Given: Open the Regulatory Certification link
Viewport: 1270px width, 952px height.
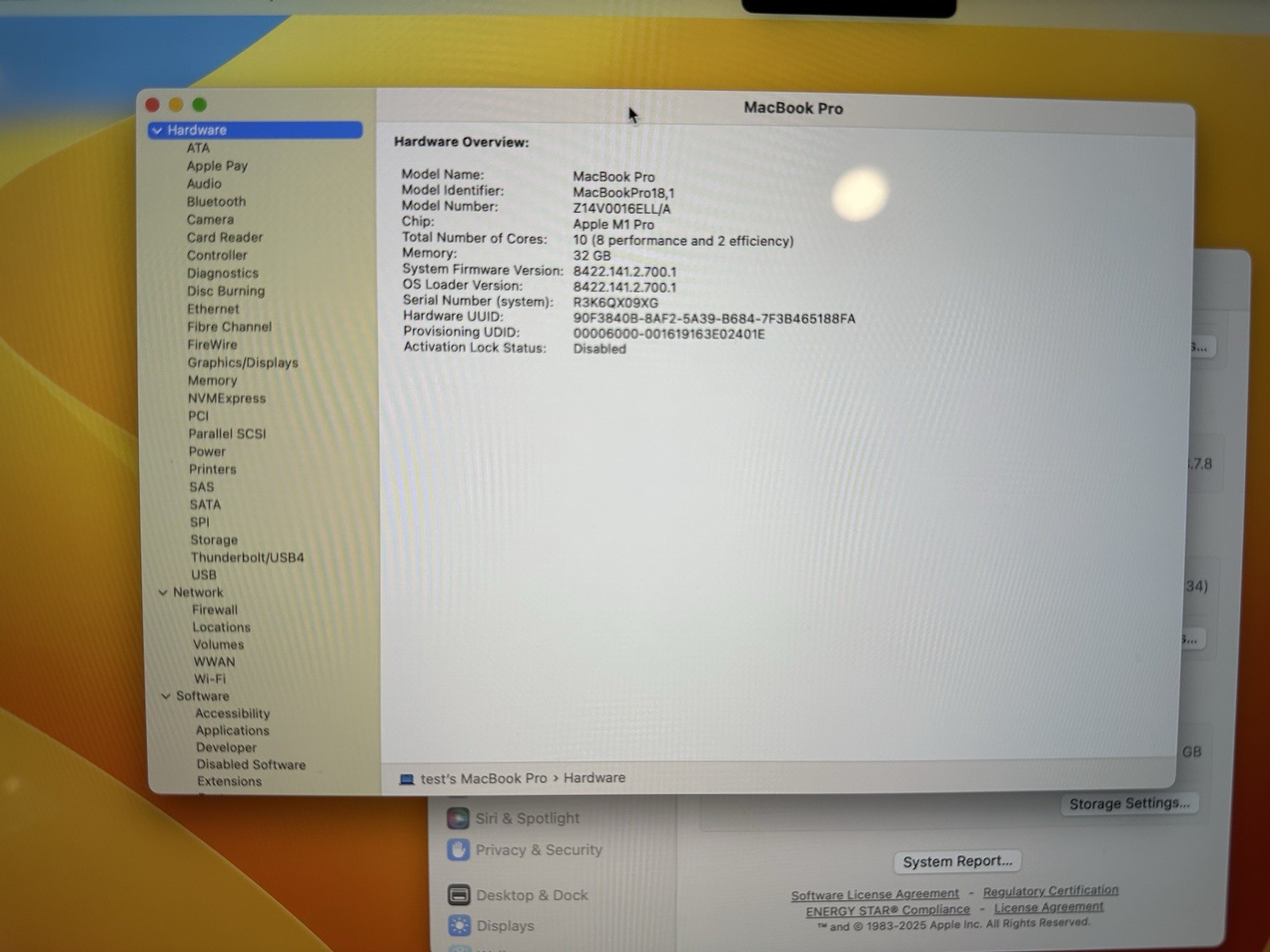Looking at the screenshot, I should point(1051,892).
